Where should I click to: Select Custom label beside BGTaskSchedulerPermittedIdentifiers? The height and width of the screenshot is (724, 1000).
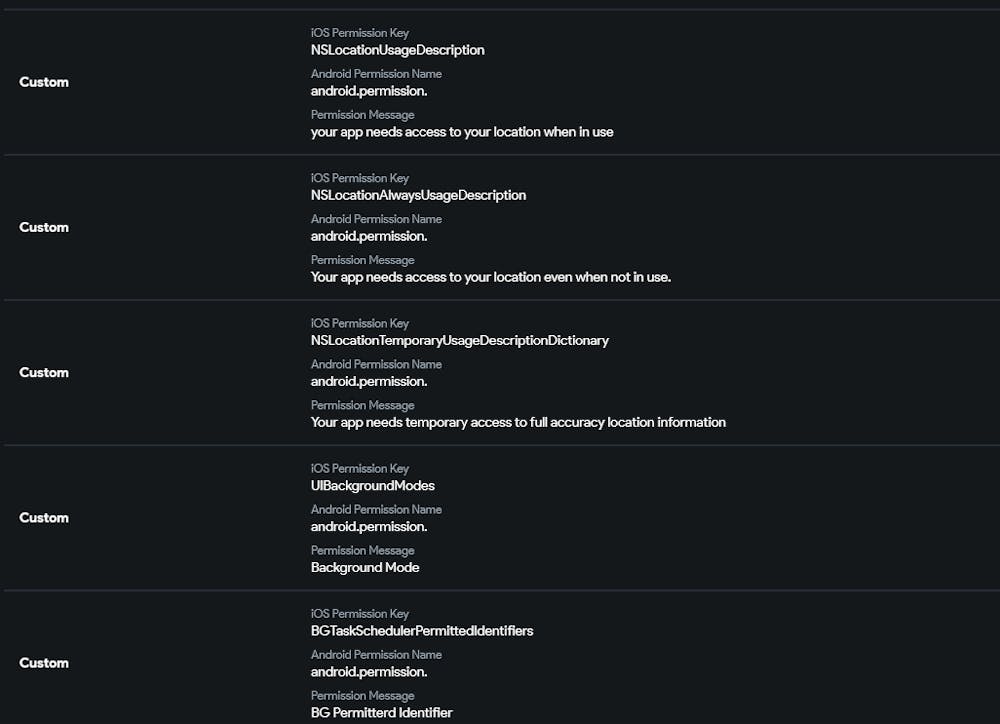44,662
